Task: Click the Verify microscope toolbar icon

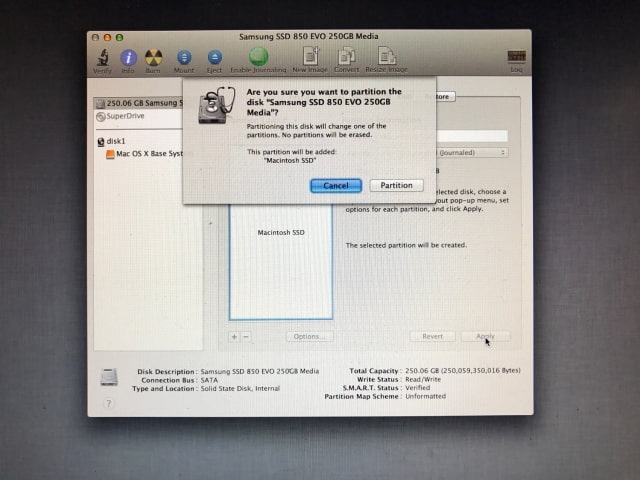Action: click(101, 58)
